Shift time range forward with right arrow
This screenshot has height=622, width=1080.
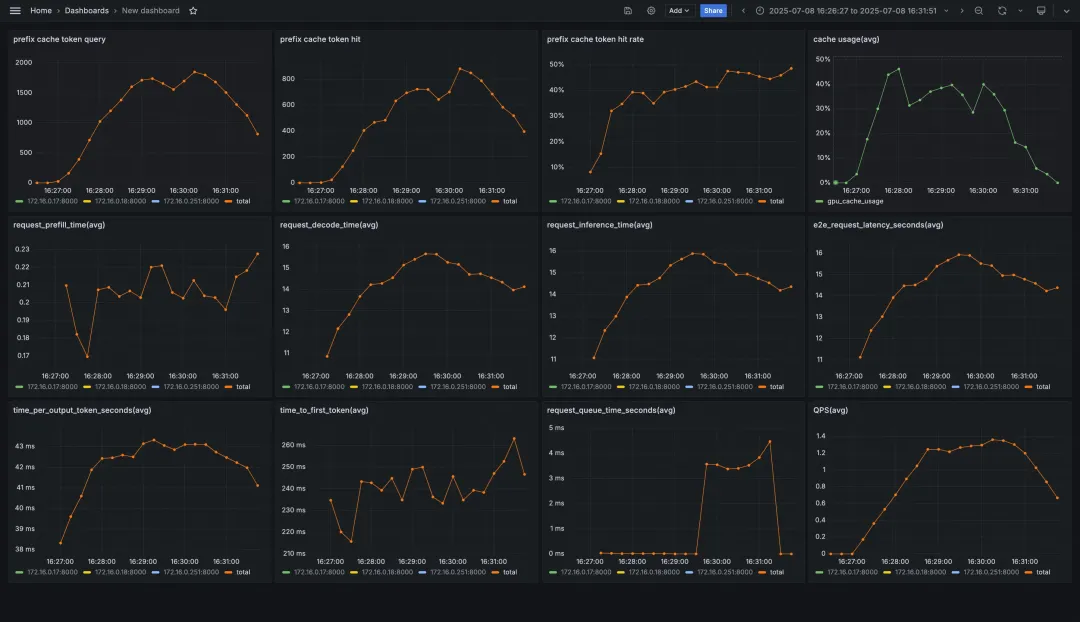(962, 10)
